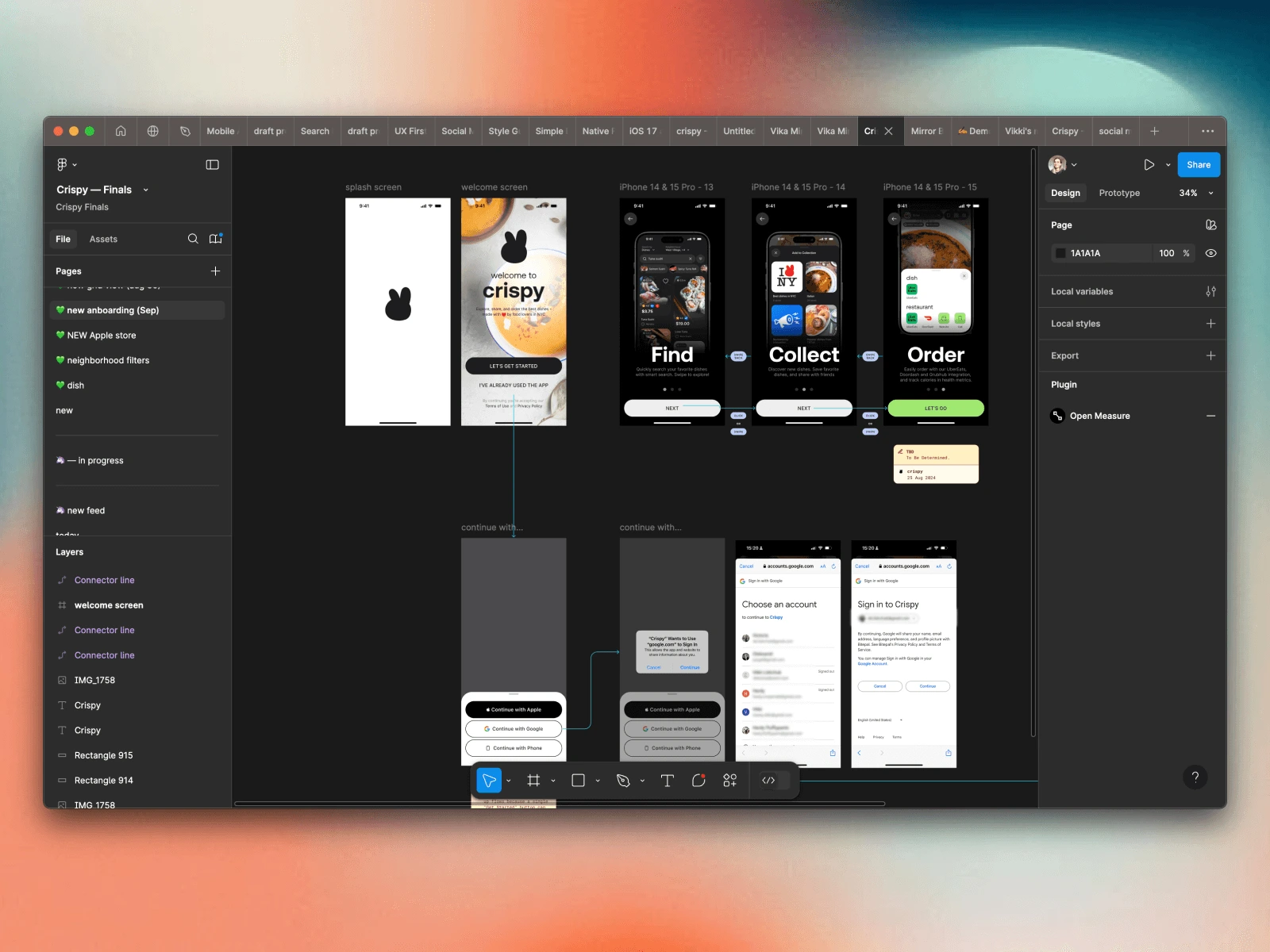Expand the Crispy — Finals file menu
Screen dimensions: 1270x952
pos(146,190)
